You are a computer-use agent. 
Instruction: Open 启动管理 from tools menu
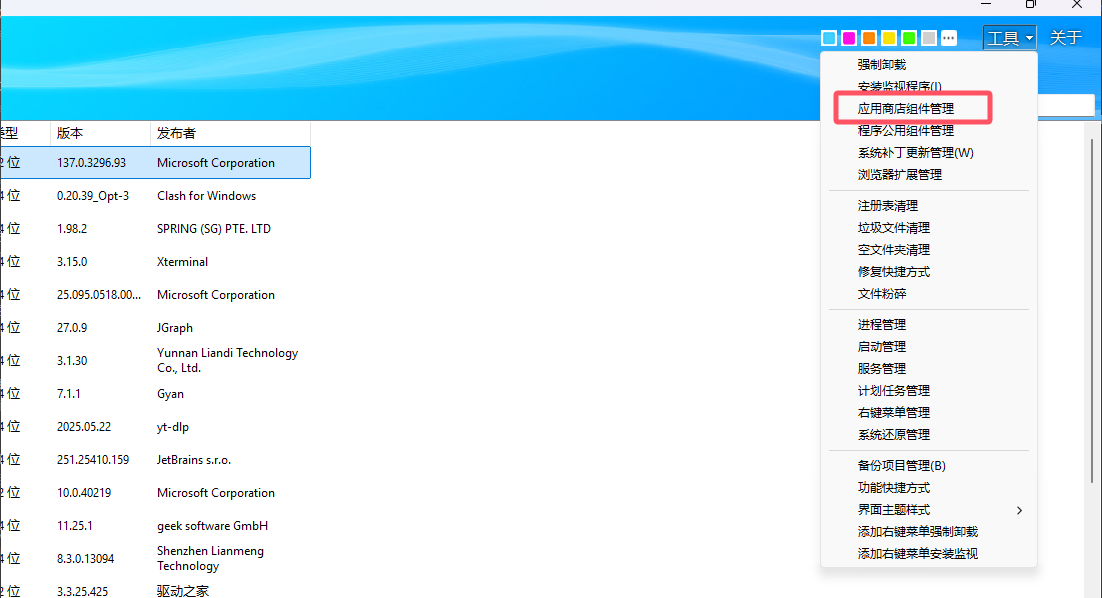[928, 346]
